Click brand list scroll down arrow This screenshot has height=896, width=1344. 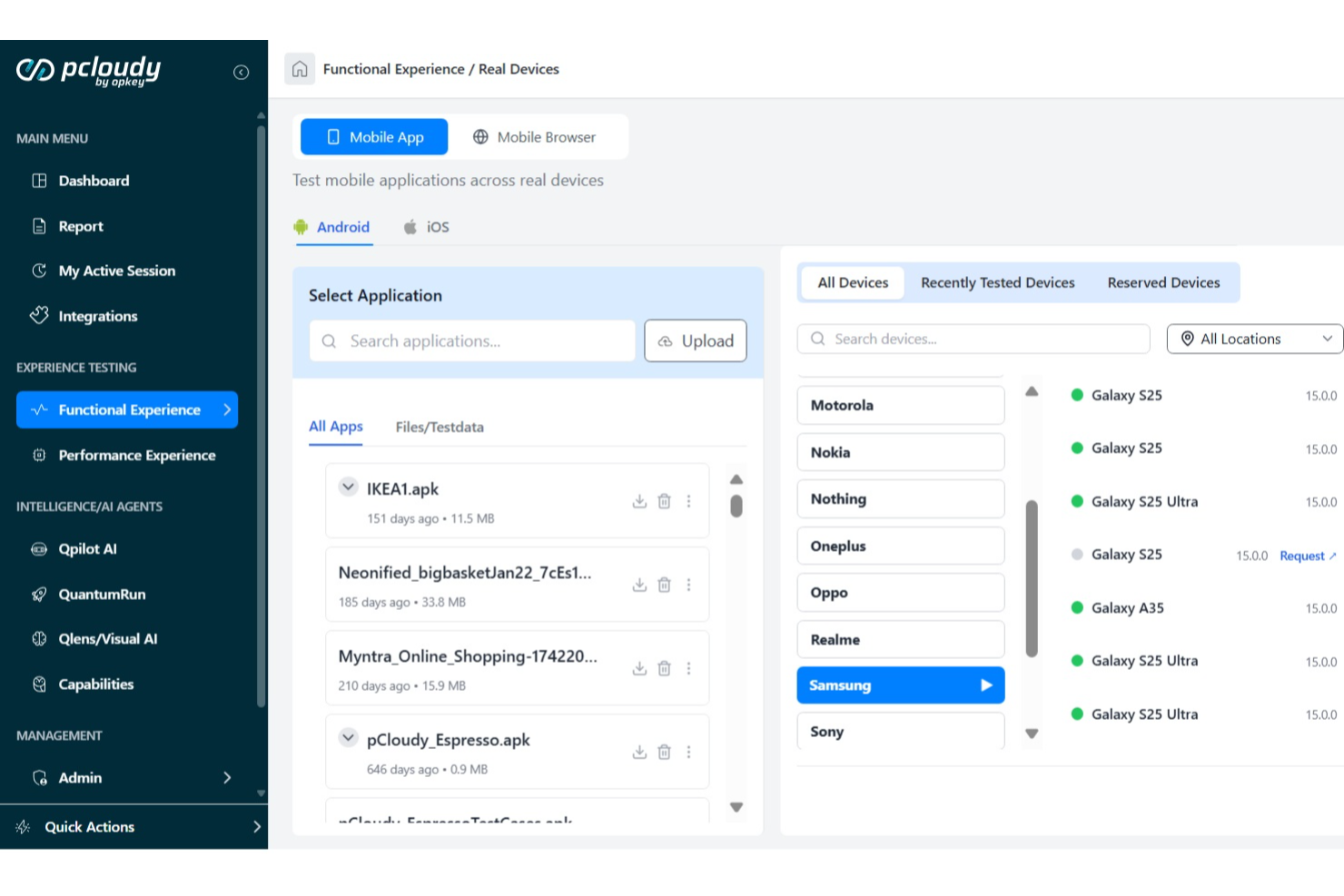(x=1032, y=734)
